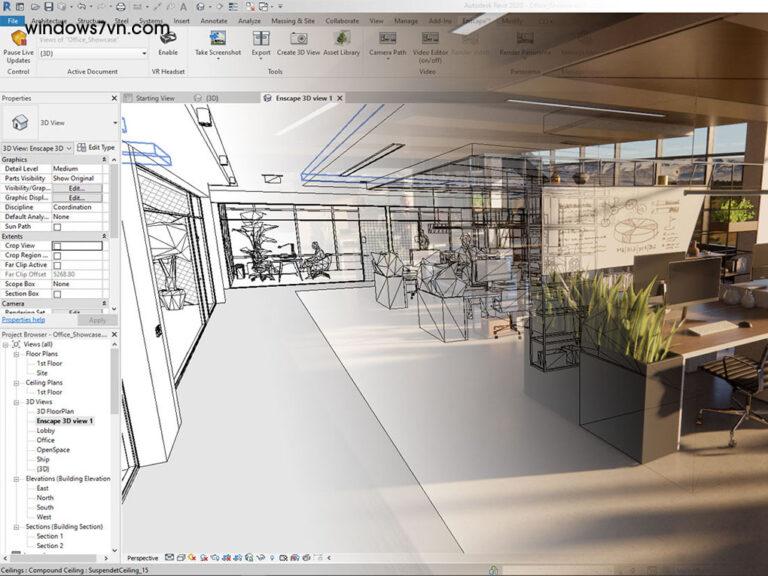The height and width of the screenshot is (576, 768).
Task: Click the Open folder icon in quick access toolbar
Action: click(x=35, y=7)
